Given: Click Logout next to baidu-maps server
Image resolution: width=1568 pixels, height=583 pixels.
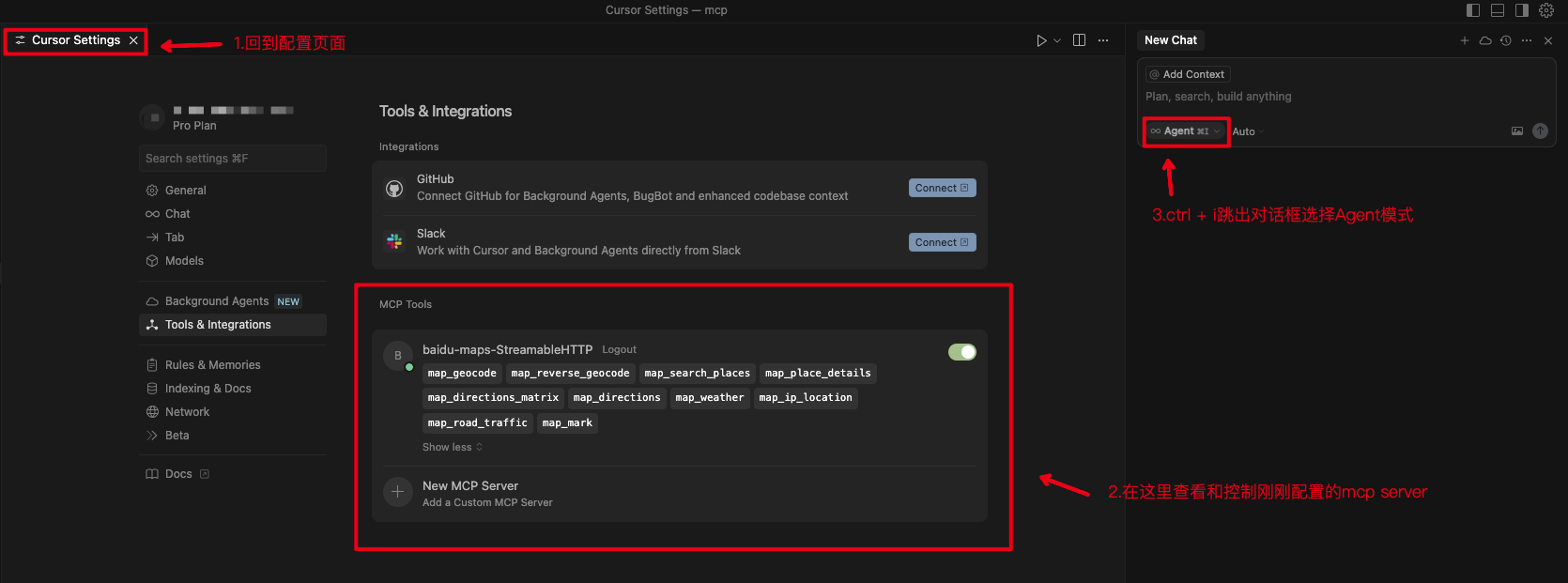Looking at the screenshot, I should click(619, 349).
